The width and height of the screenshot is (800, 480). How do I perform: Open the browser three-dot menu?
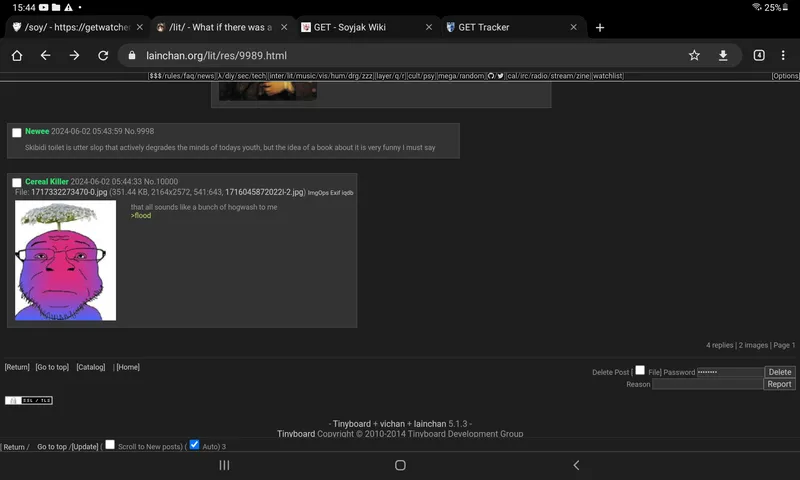coord(785,56)
